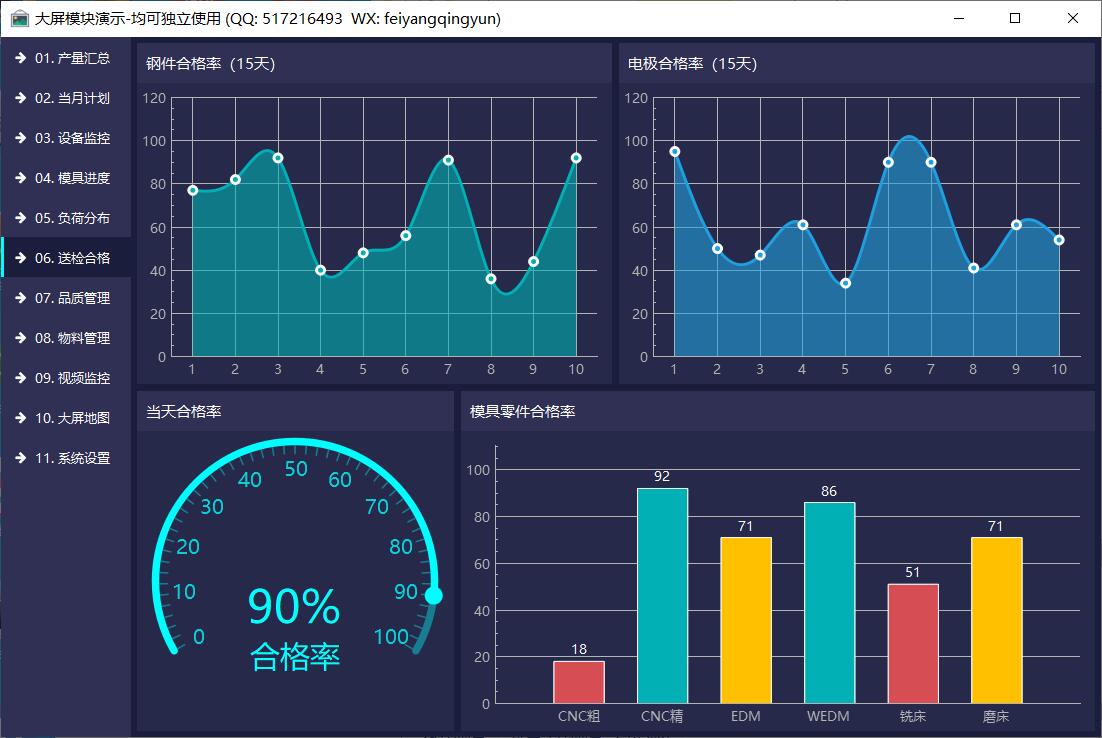The height and width of the screenshot is (738, 1102).
Task: Click the CNC精 bar showing 92
Action: click(x=662, y=595)
